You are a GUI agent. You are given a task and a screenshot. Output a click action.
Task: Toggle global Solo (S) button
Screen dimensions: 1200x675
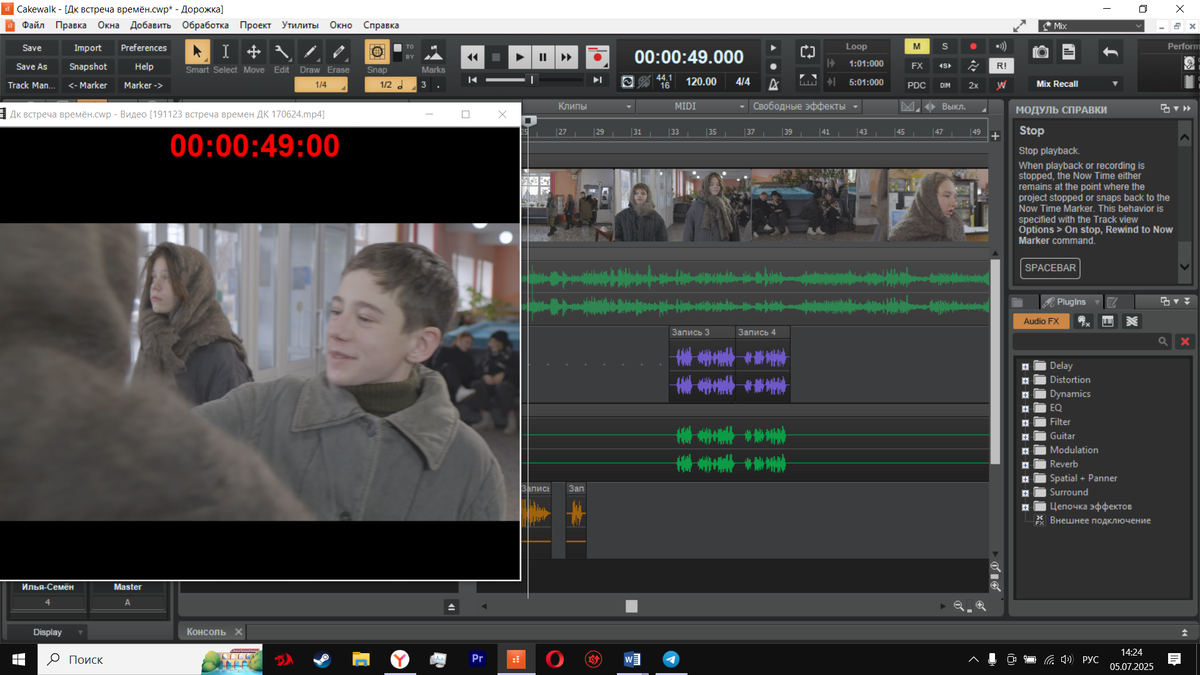[x=945, y=46]
